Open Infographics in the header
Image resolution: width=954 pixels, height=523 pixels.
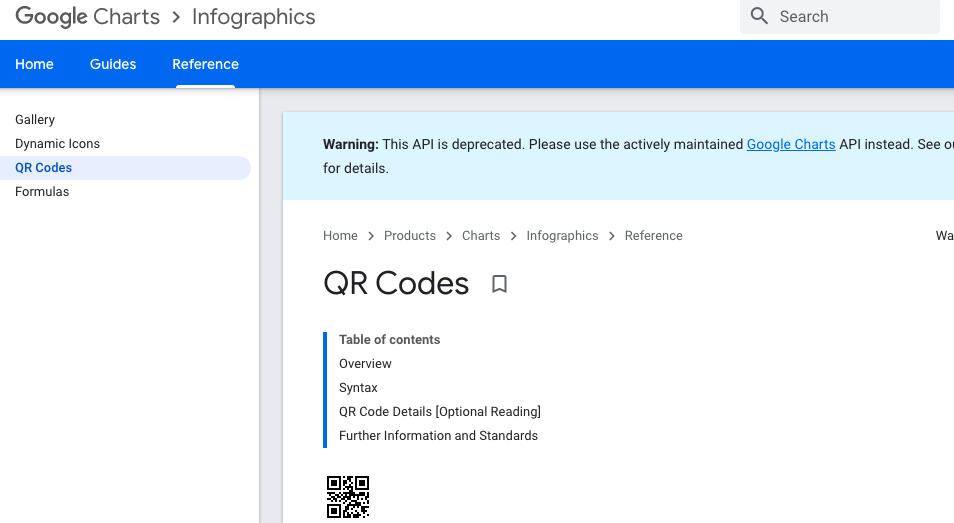(254, 17)
